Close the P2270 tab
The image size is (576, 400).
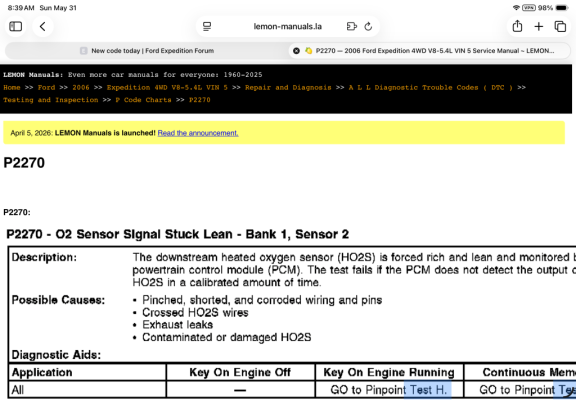296,51
